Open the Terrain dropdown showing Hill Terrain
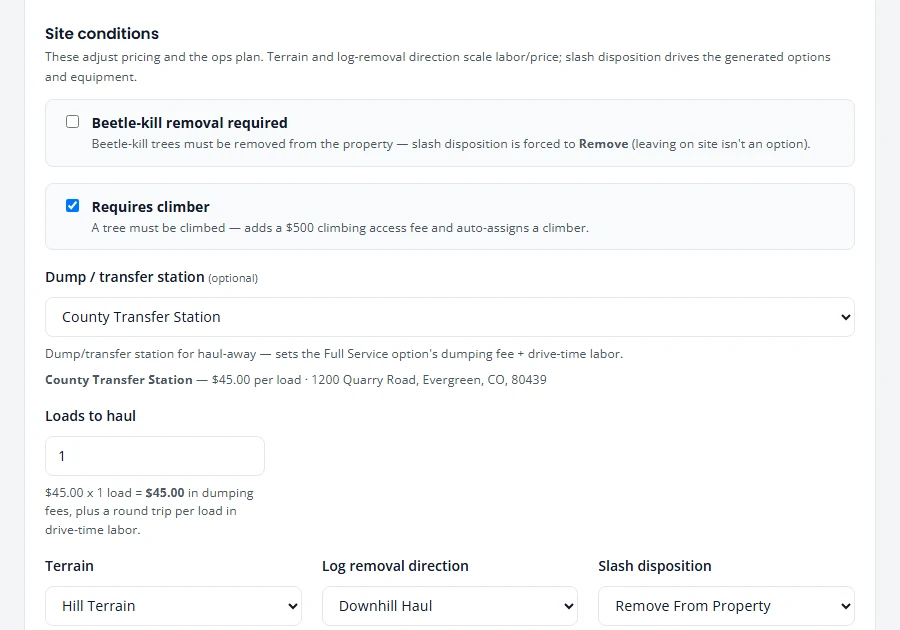900x630 pixels. pyautogui.click(x=173, y=606)
